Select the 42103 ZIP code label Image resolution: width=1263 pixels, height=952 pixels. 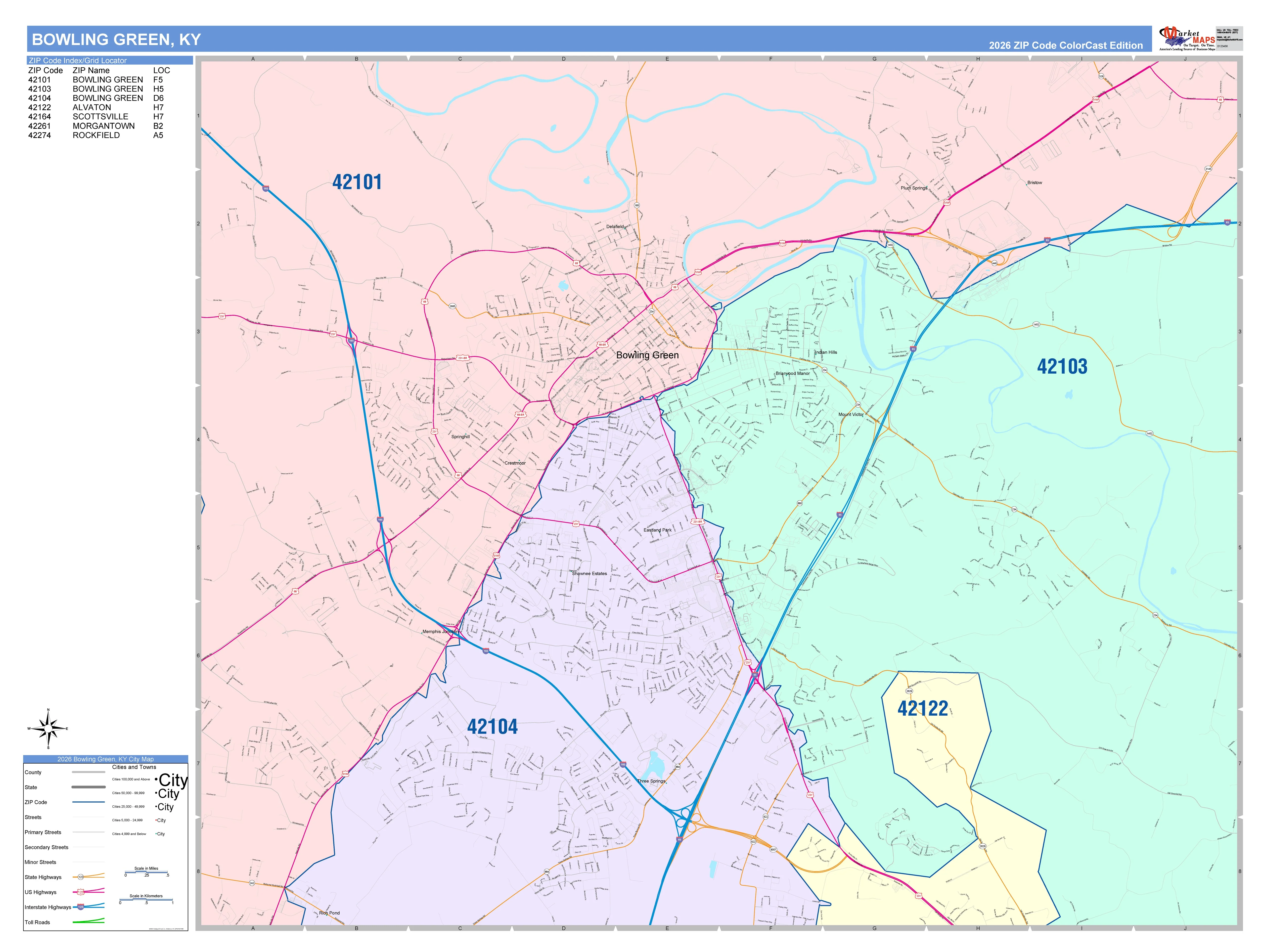(x=1062, y=366)
